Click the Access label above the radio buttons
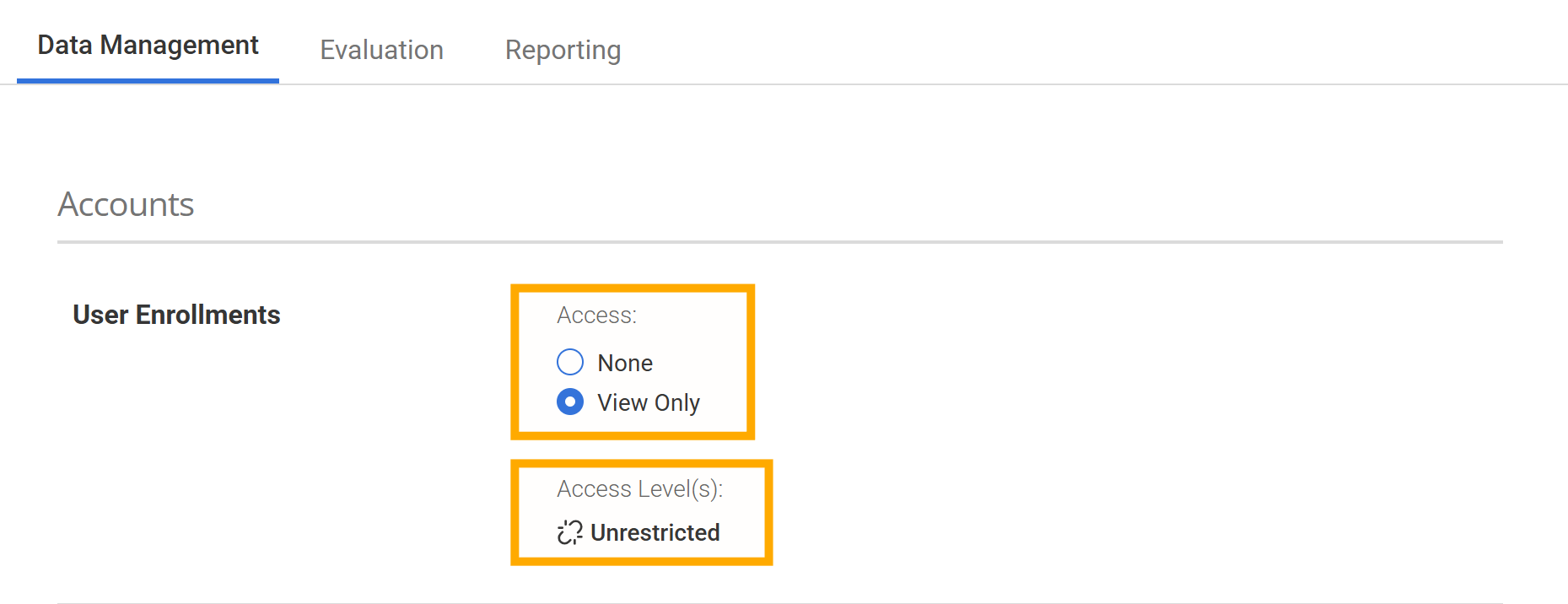Viewport: 1568px width, 604px height. click(596, 315)
